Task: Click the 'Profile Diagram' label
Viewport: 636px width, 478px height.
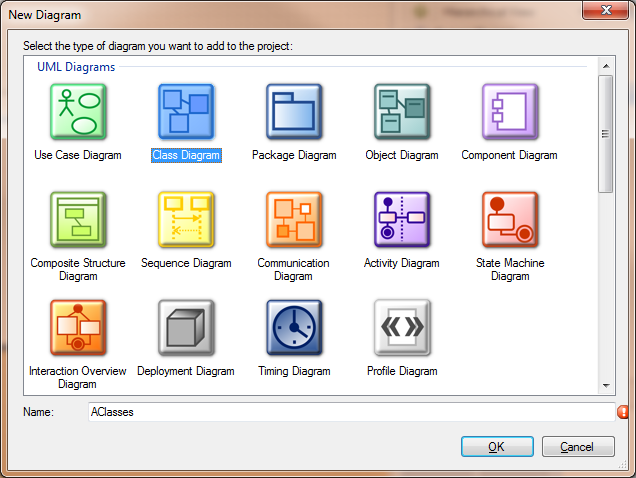Action: pyautogui.click(x=402, y=371)
